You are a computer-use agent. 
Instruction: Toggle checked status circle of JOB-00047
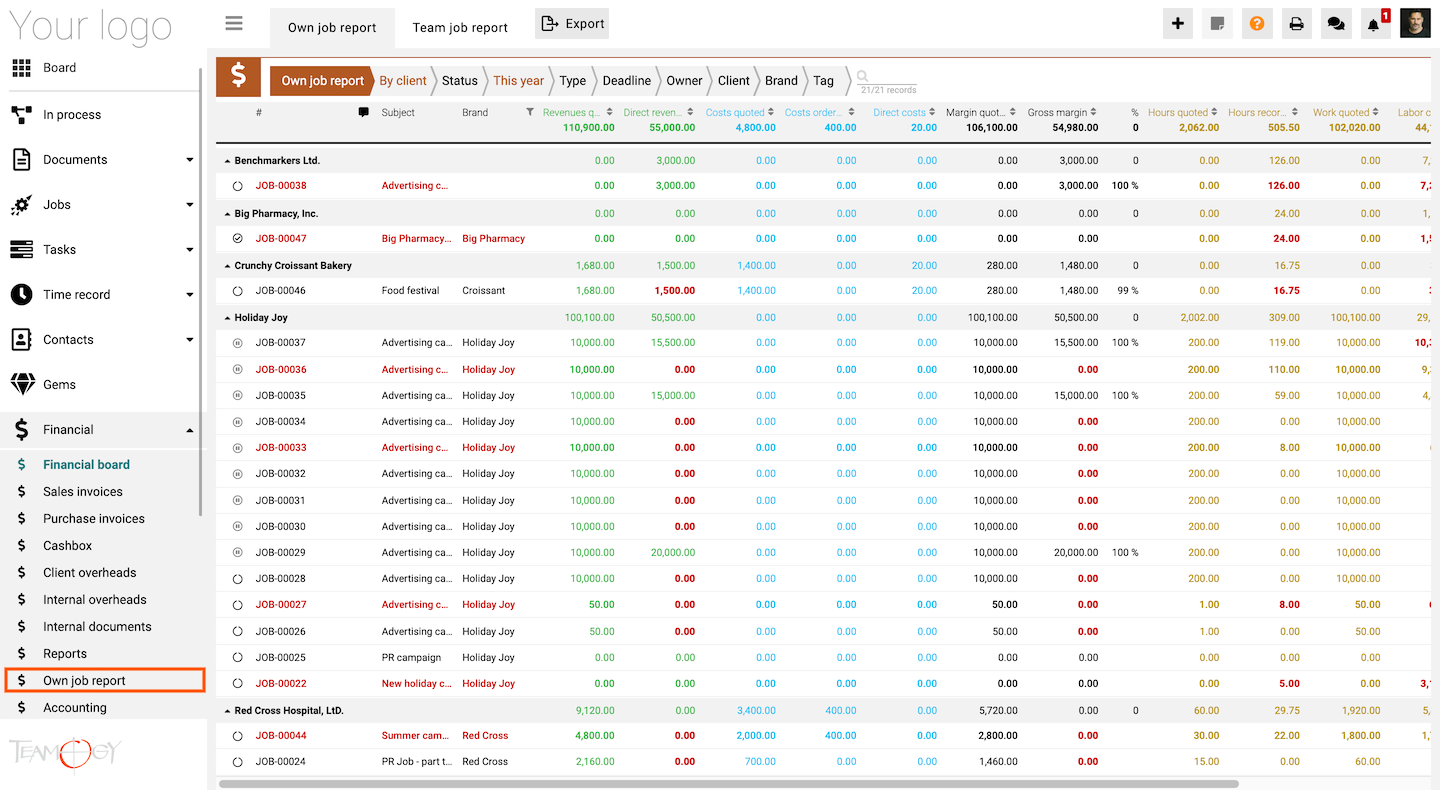[x=237, y=239]
